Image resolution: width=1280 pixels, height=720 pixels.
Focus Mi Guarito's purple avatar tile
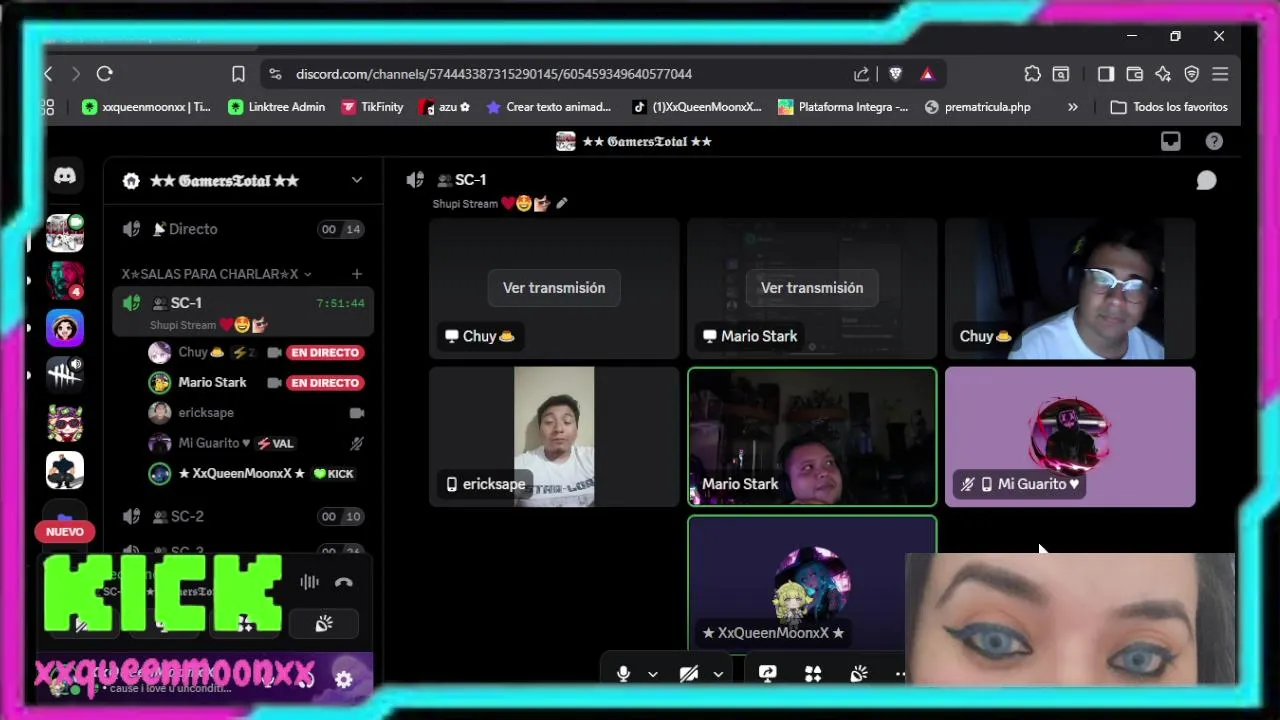(x=1070, y=437)
